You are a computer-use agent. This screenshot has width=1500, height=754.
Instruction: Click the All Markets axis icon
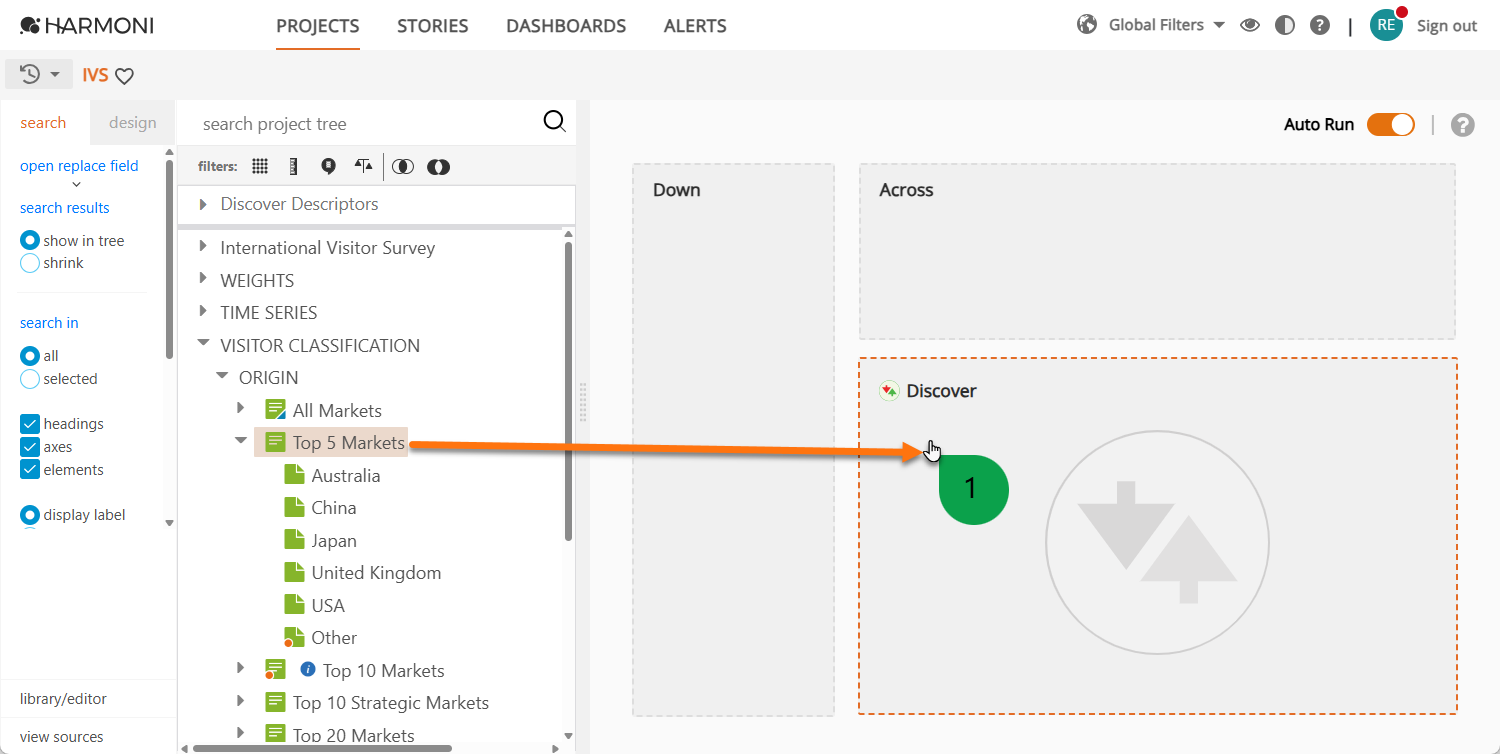point(275,410)
